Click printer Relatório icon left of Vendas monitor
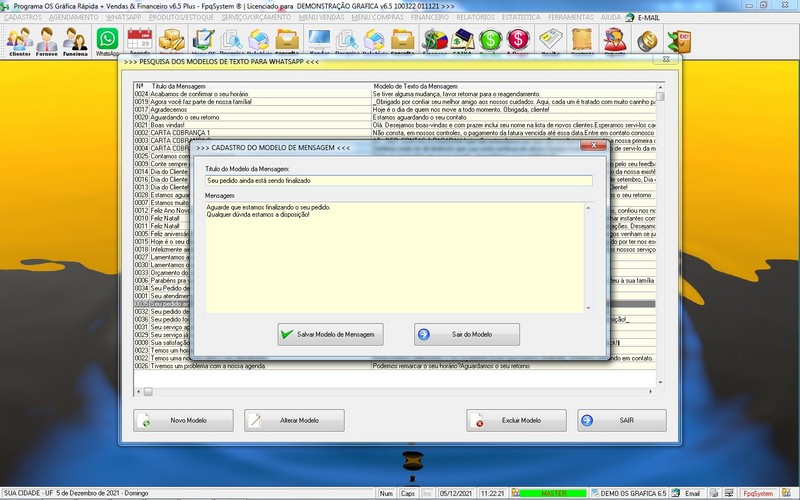800x500 pixels. pos(259,41)
